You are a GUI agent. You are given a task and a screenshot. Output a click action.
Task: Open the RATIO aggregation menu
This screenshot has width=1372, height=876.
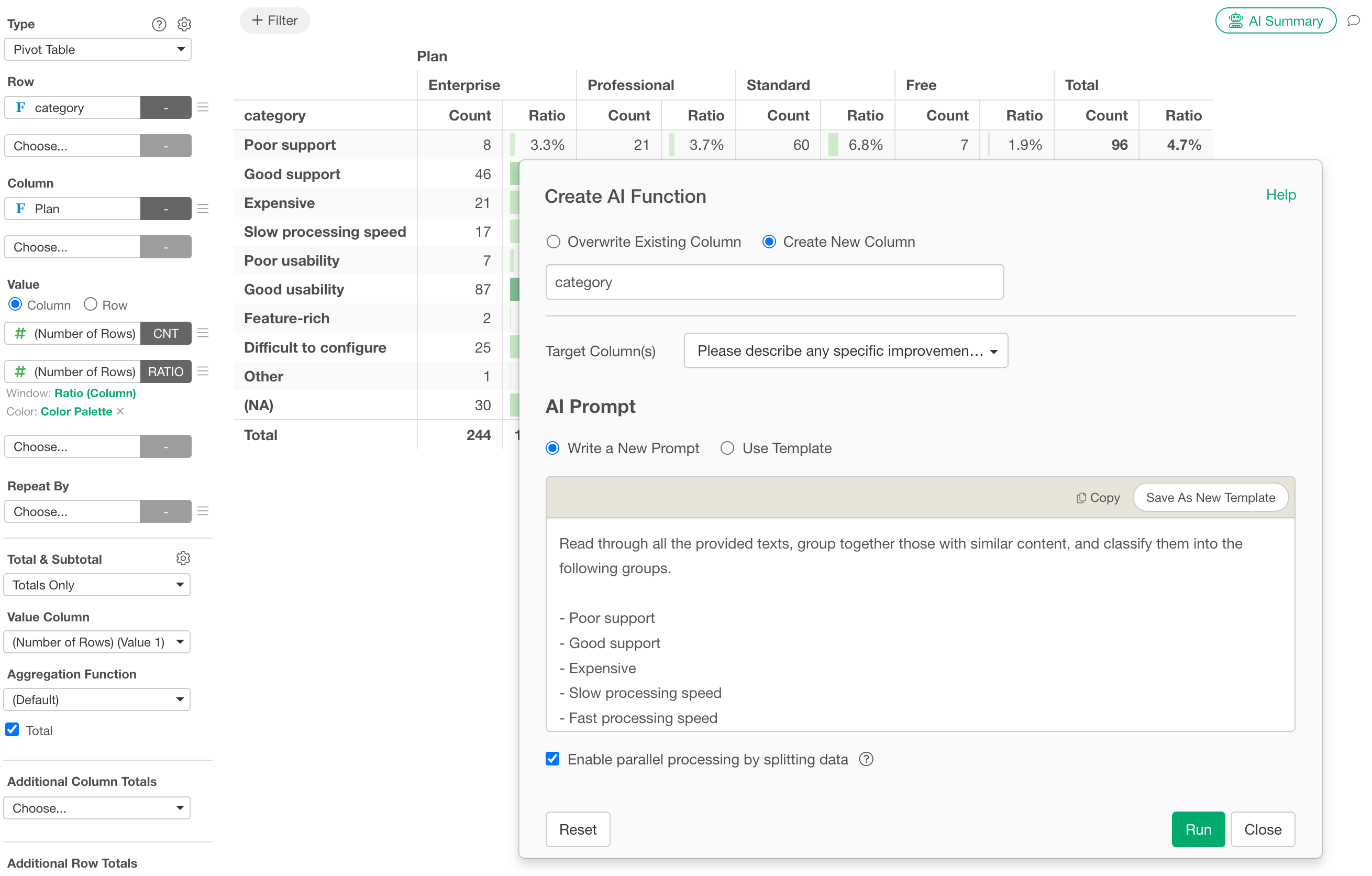[x=166, y=371]
